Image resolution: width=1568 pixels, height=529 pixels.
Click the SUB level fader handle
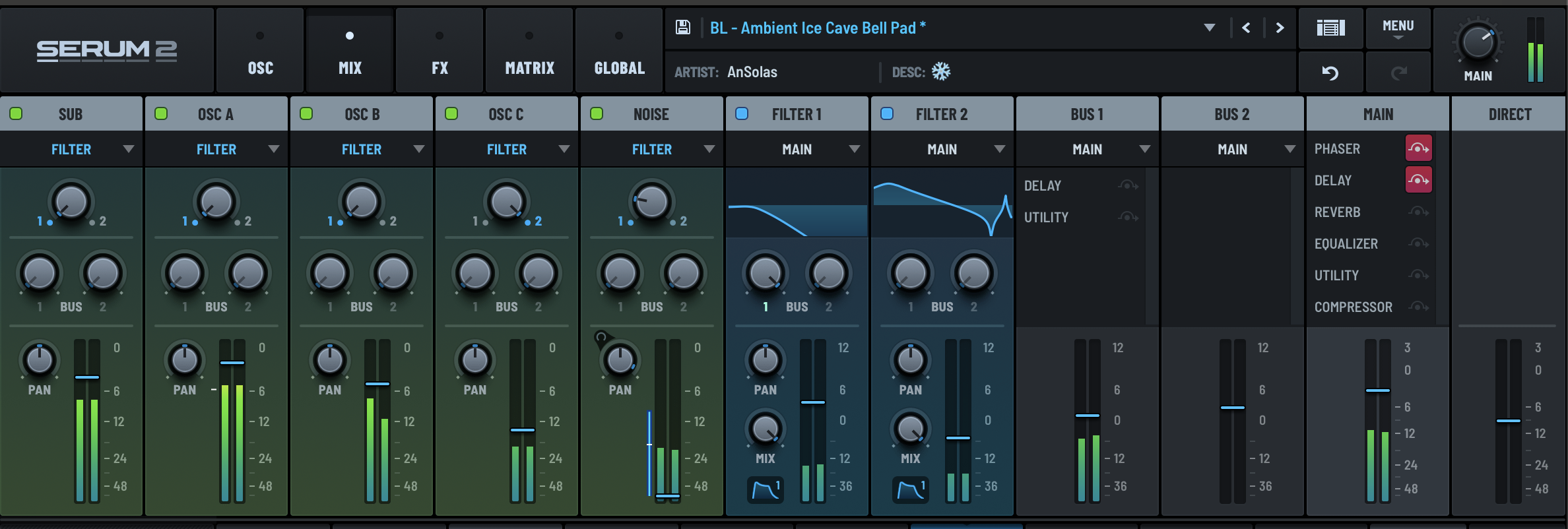tap(87, 377)
